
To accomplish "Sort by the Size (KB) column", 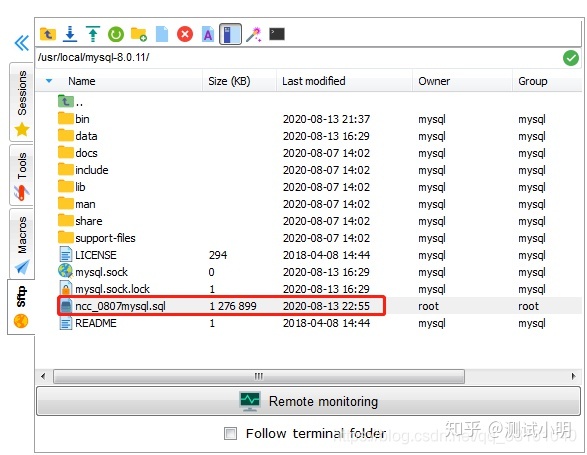I will pos(229,81).
